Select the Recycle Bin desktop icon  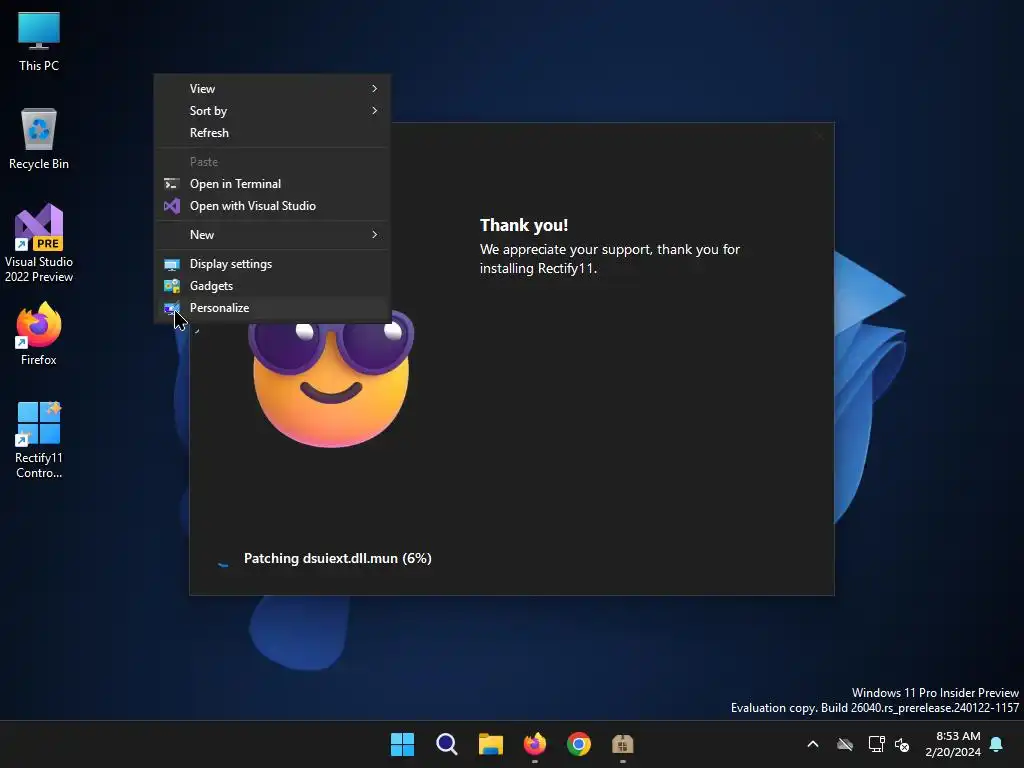tap(39, 139)
